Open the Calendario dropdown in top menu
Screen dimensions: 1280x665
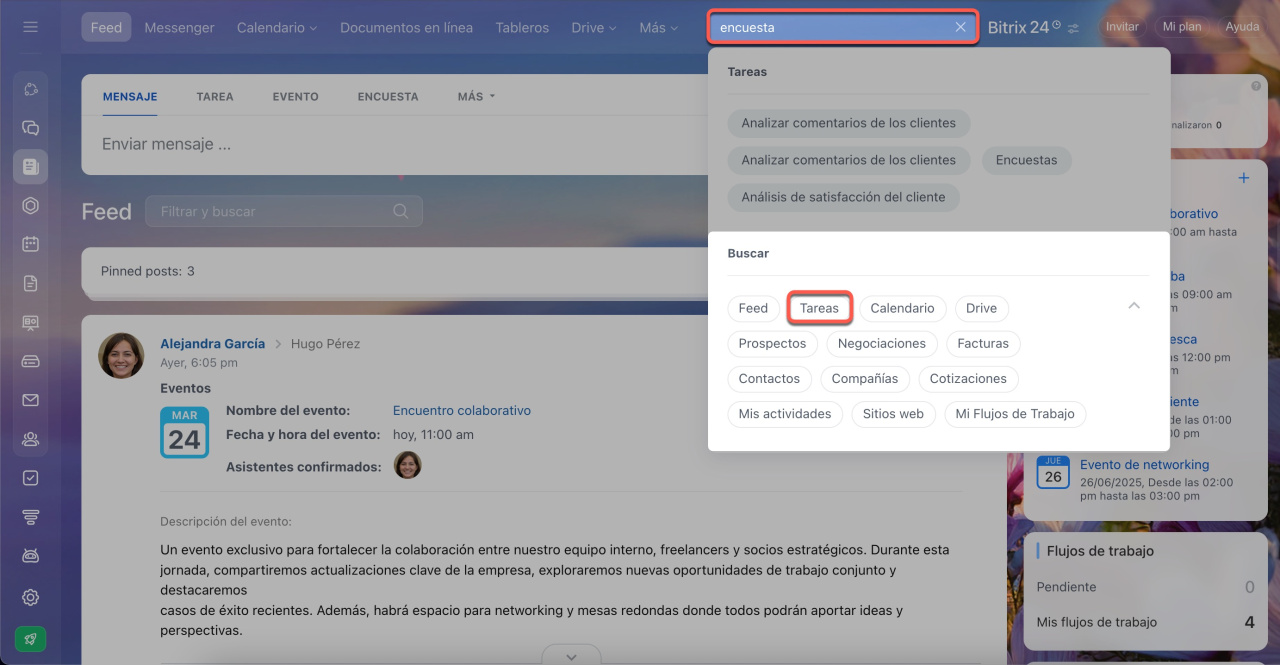[277, 27]
